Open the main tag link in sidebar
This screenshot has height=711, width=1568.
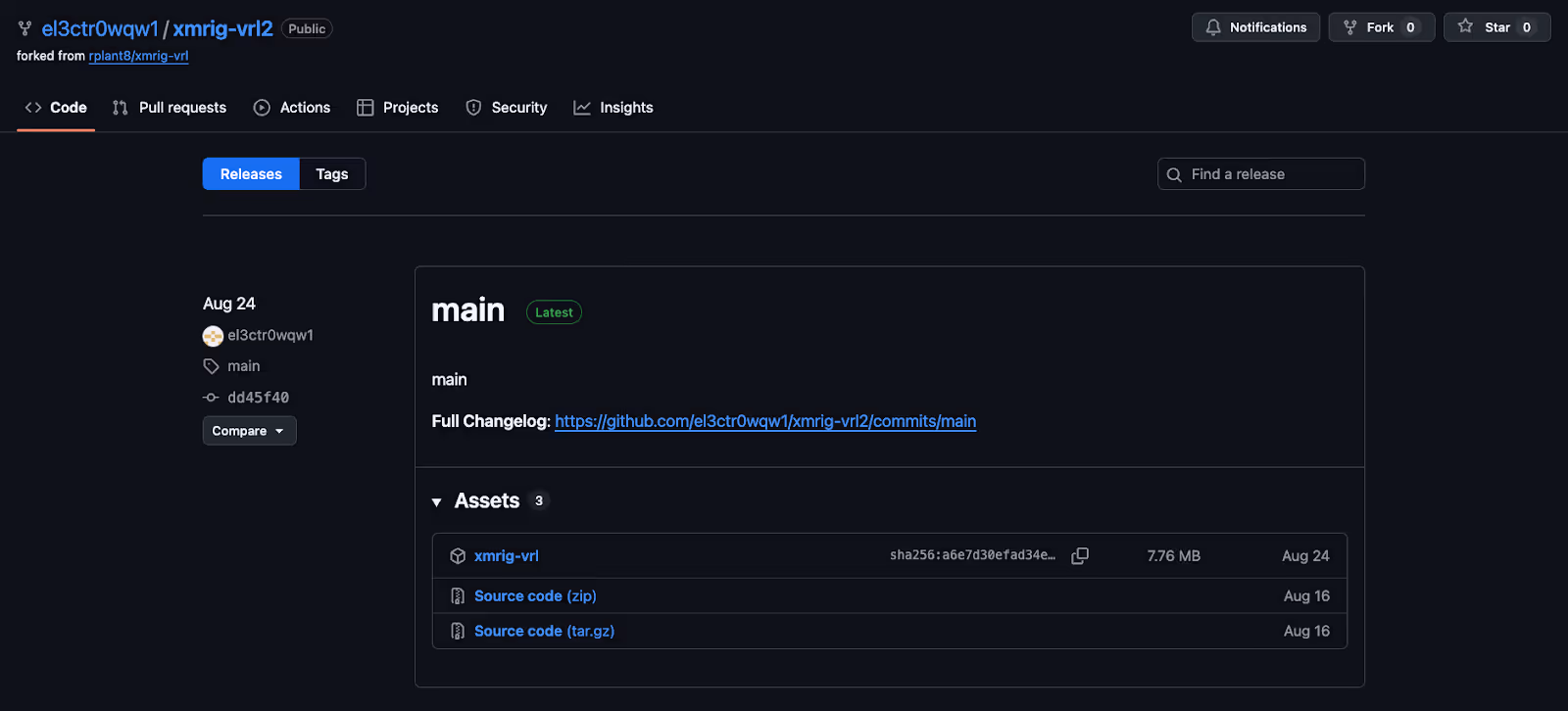(244, 366)
